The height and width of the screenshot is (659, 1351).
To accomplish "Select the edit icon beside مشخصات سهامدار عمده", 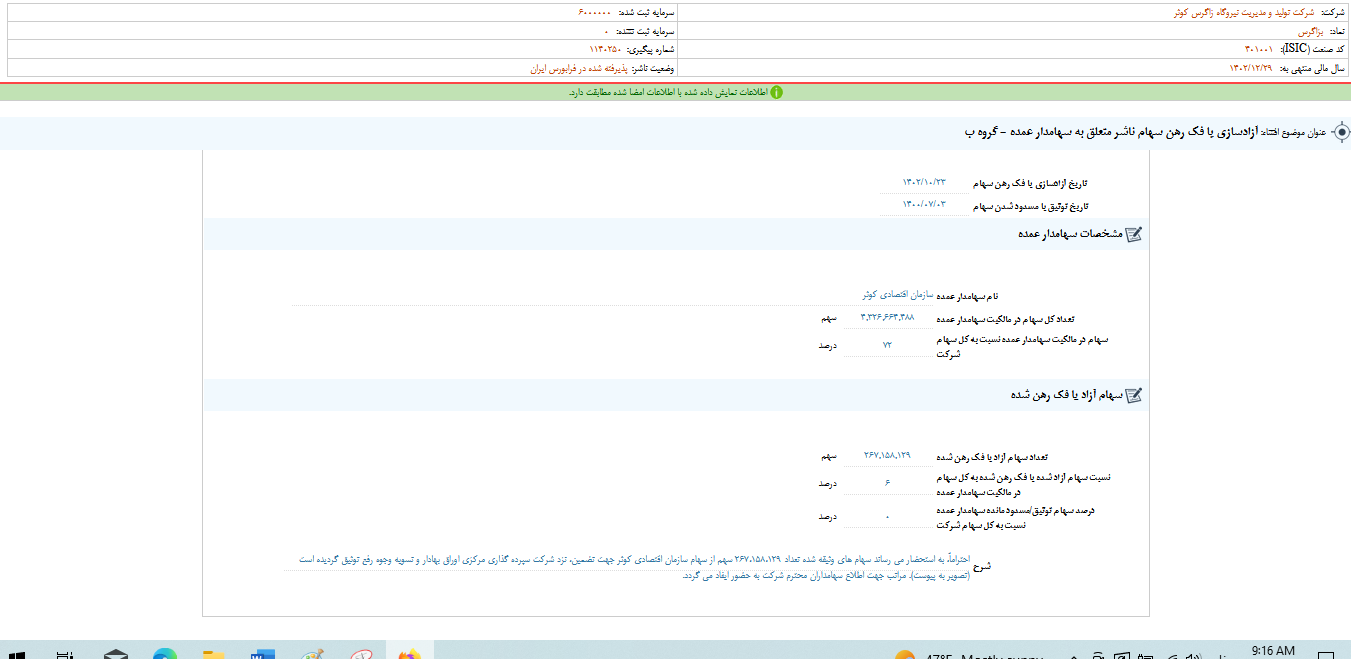I will click(x=1132, y=233).
